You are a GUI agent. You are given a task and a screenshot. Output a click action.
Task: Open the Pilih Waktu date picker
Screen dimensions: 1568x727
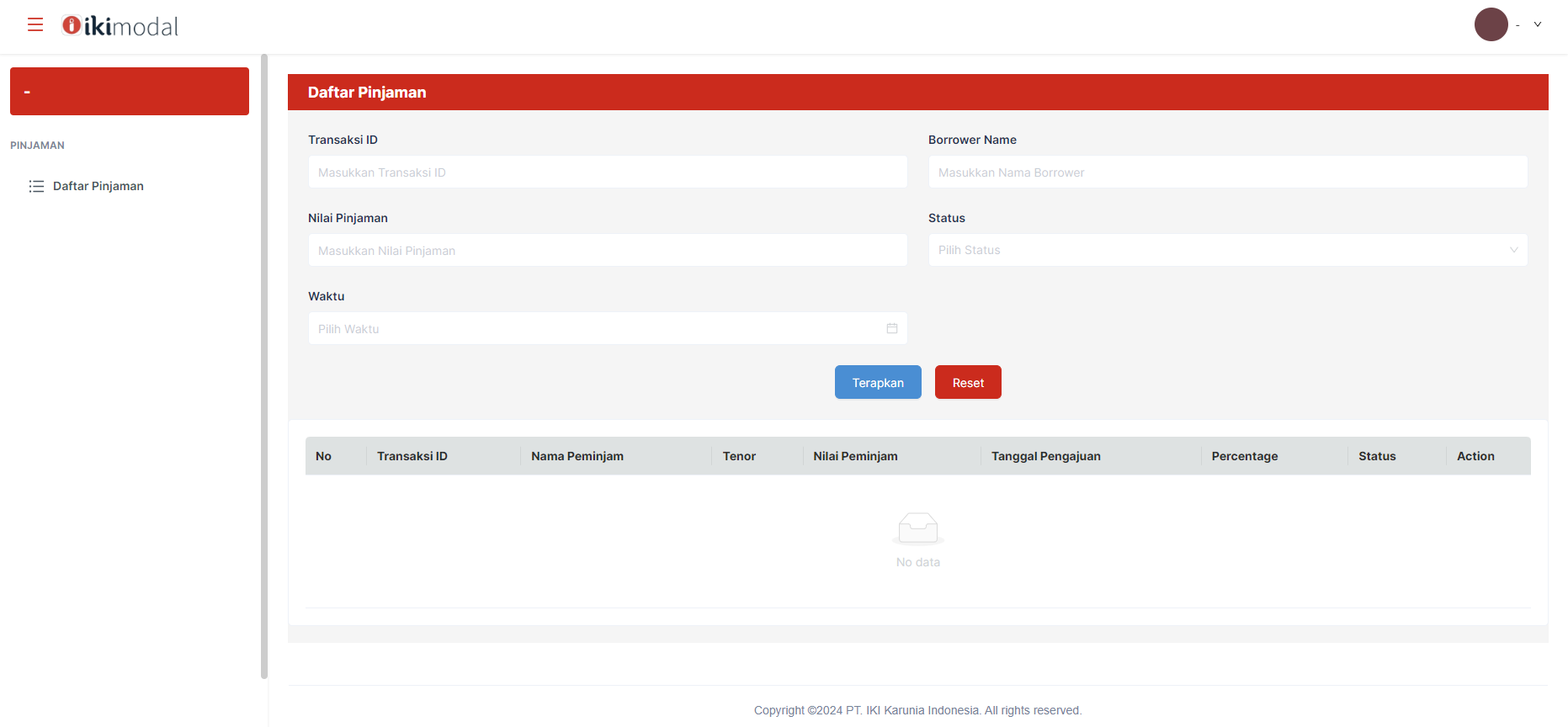click(598, 328)
